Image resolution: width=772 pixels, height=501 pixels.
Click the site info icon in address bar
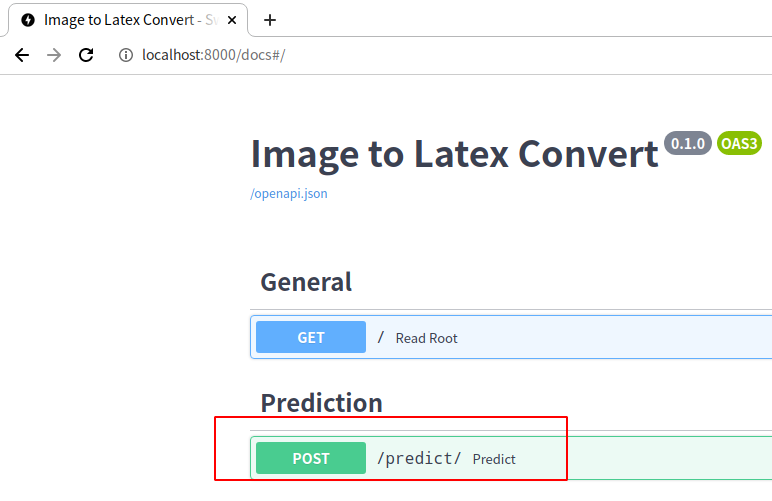point(126,55)
